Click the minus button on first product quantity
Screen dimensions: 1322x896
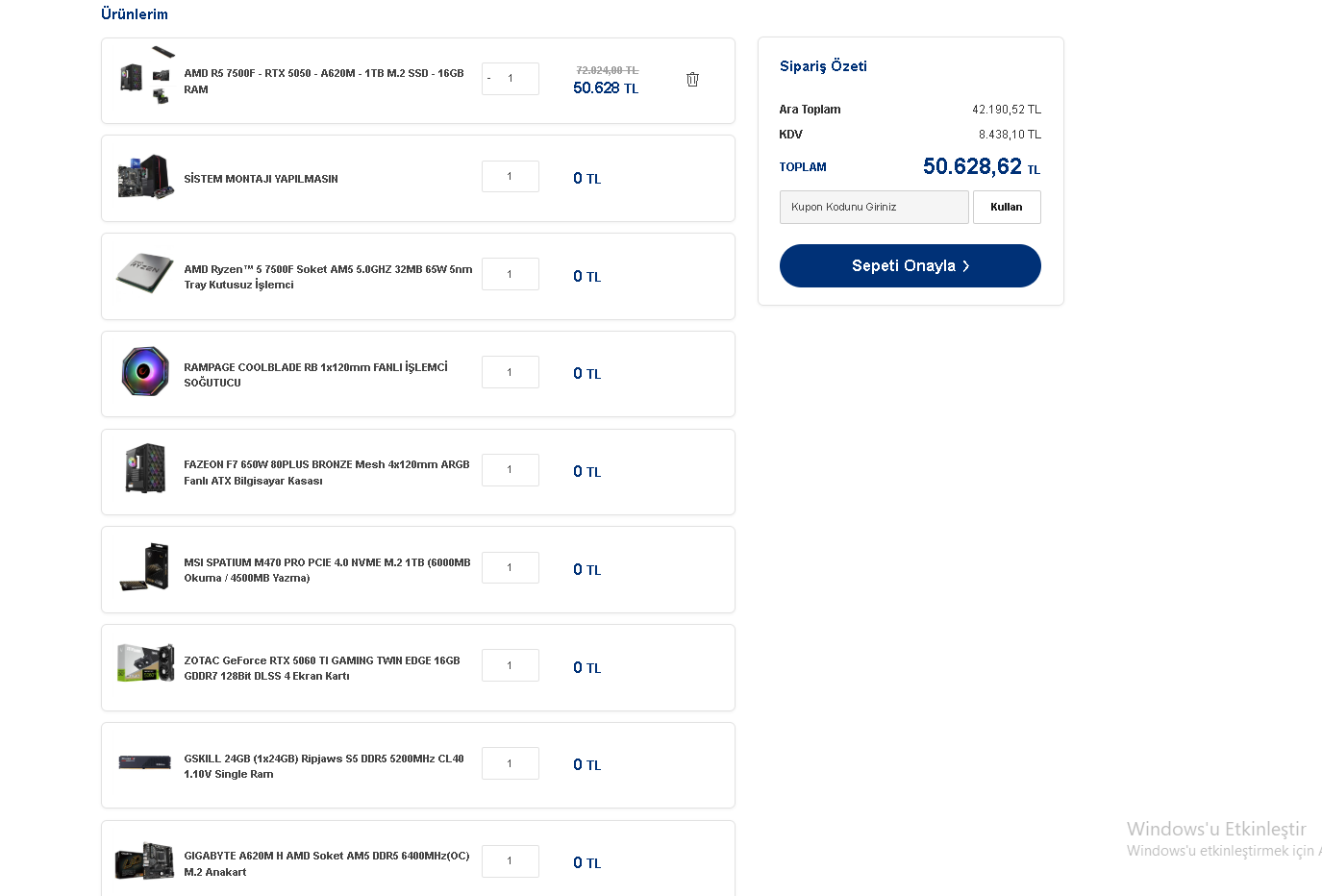pos(489,79)
